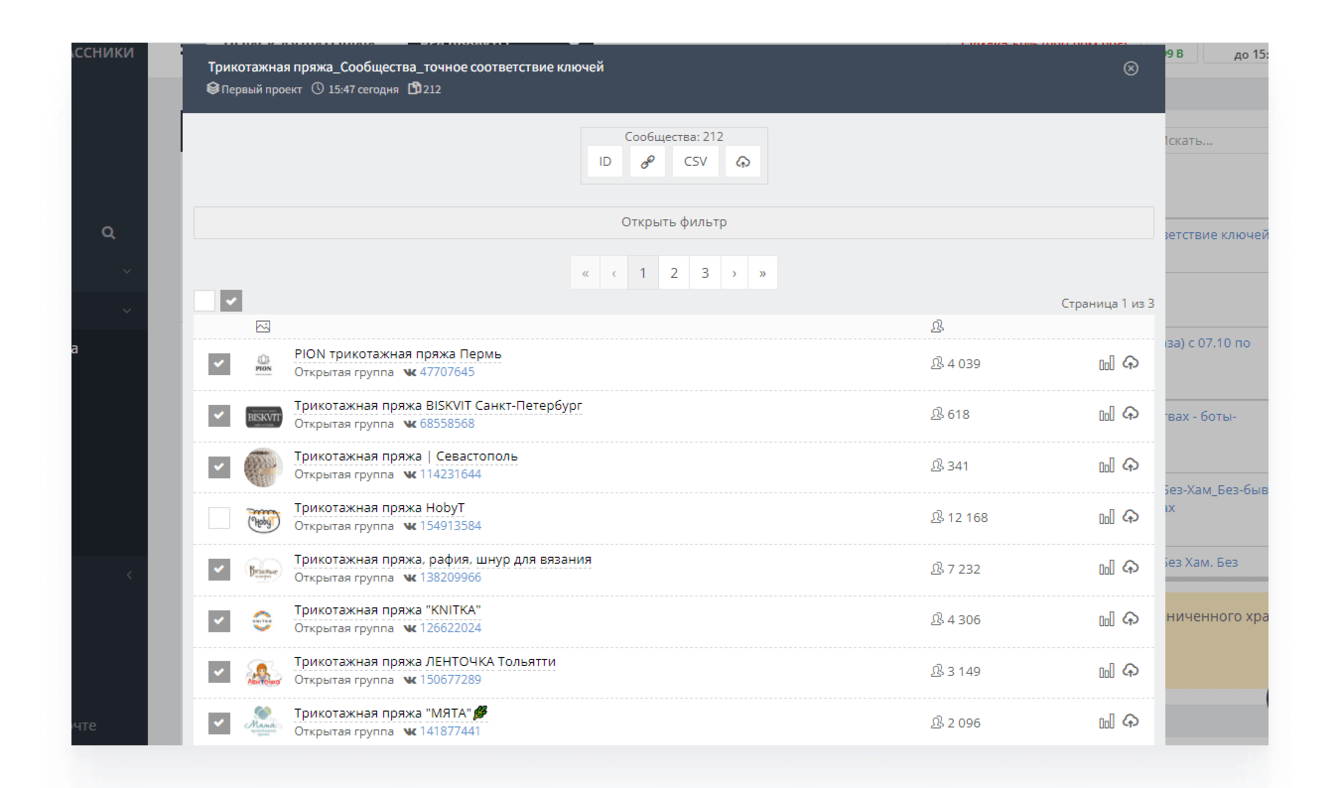Focus the Искать... search field in the background
Viewport: 1340px width, 788px height.
click(x=1215, y=141)
